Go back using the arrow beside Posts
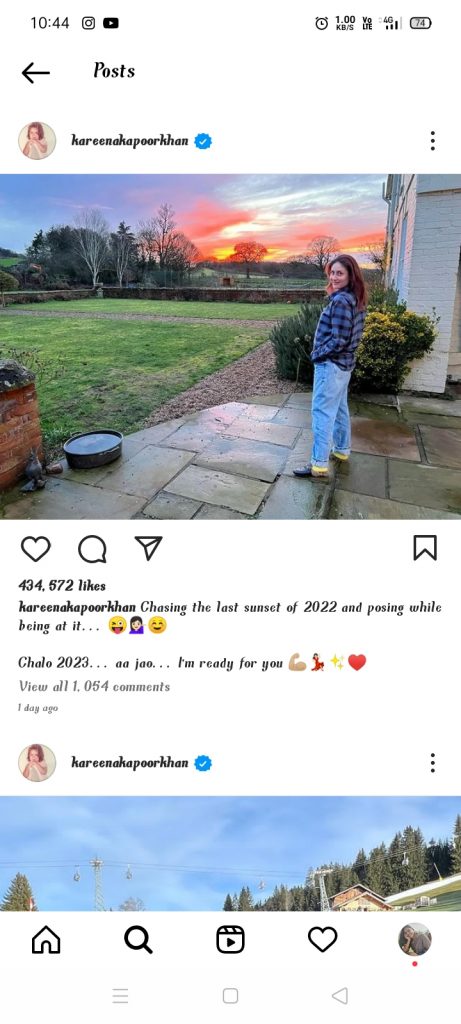The height and width of the screenshot is (1024, 461). pyautogui.click(x=35, y=72)
